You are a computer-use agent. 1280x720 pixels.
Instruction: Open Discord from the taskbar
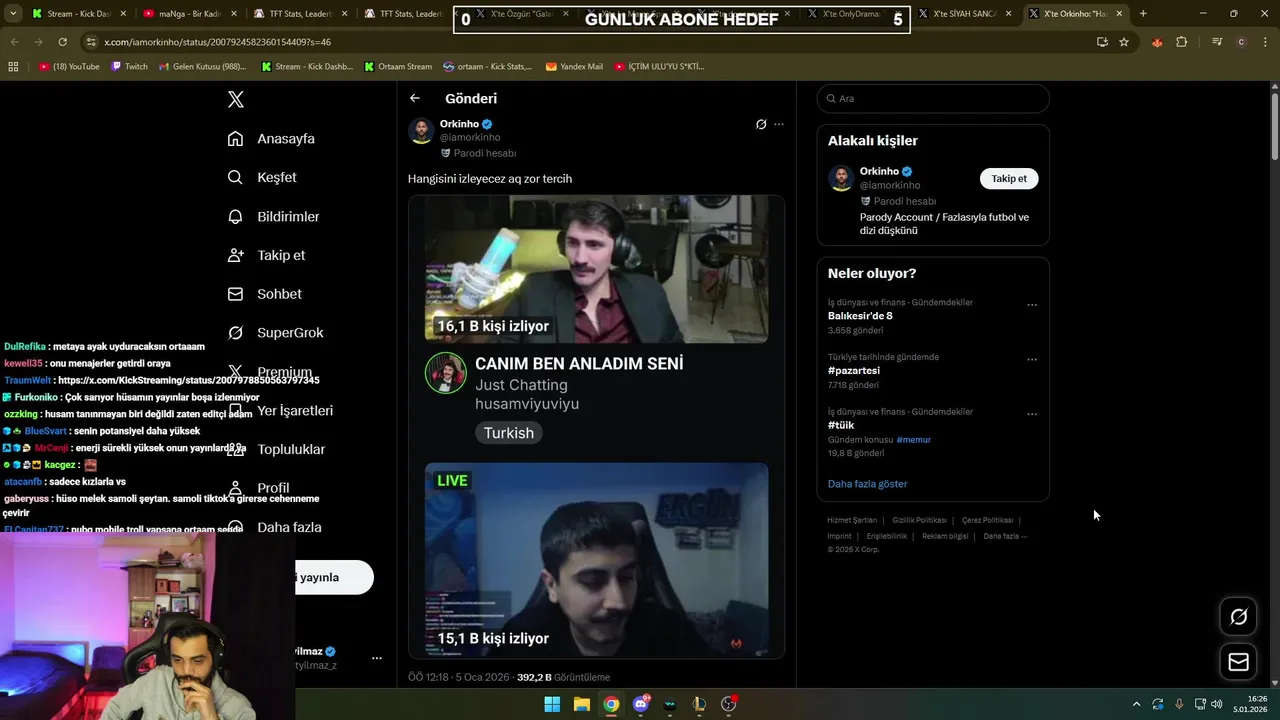click(x=641, y=704)
